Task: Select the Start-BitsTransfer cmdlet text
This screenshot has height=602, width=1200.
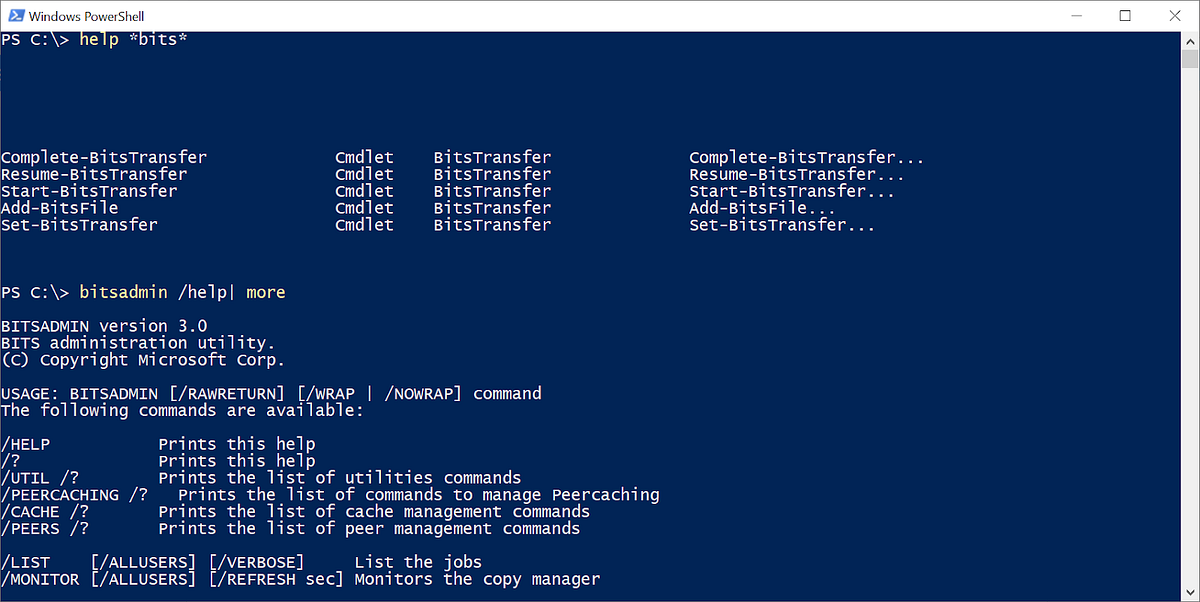Action: (x=88, y=191)
